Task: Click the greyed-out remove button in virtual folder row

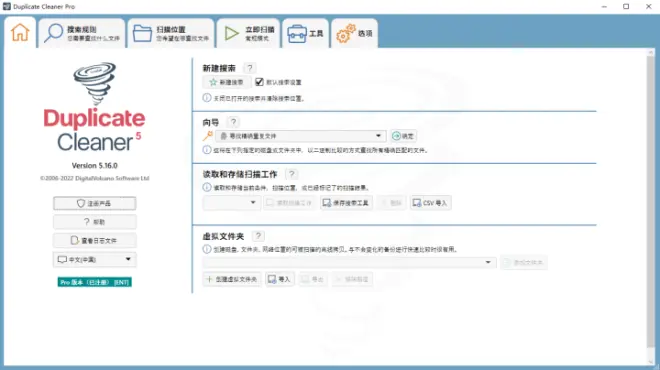Action: tap(352, 279)
